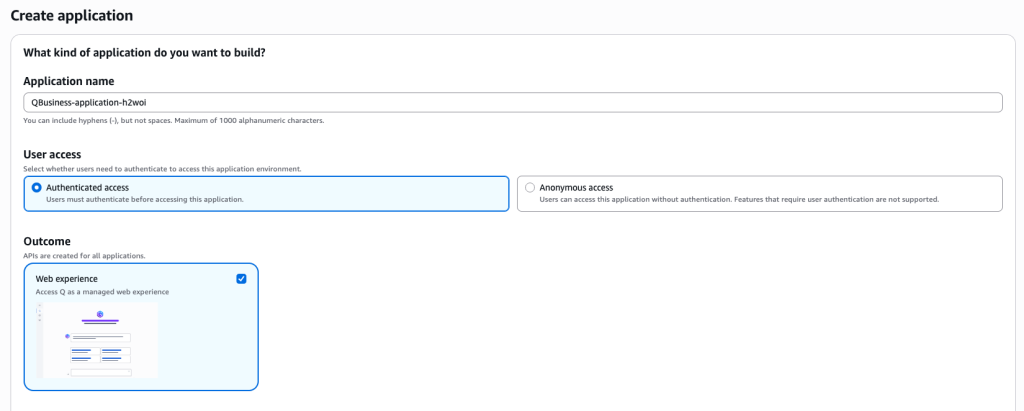Select the Anonymous access radio button
The height and width of the screenshot is (411, 1024).
point(530,188)
